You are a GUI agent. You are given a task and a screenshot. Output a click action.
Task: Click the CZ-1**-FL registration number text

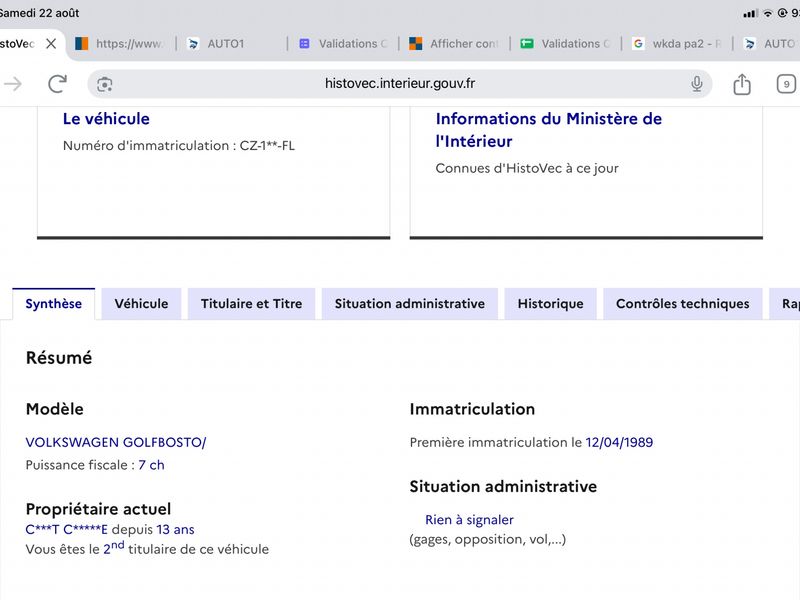(x=267, y=145)
